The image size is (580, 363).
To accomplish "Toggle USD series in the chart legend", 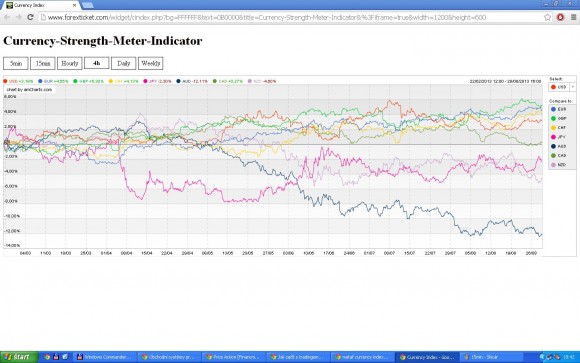I will tap(18, 81).
